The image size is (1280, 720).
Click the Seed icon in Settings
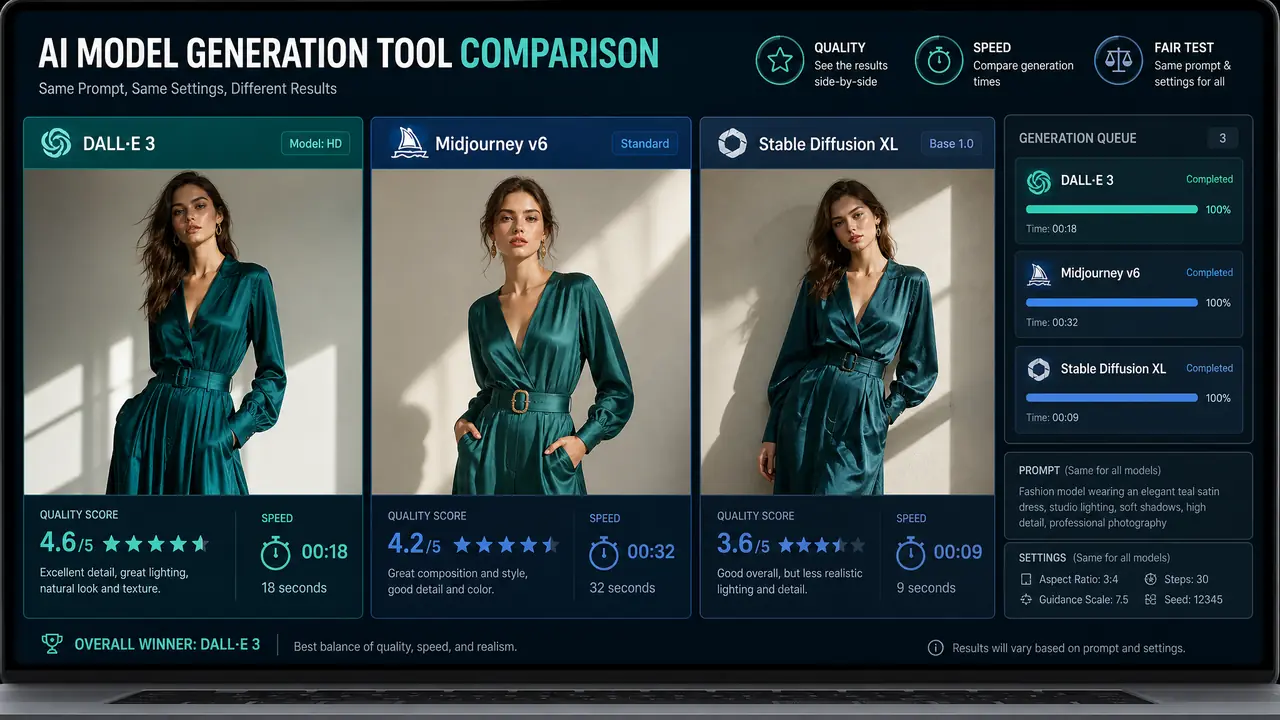click(x=1150, y=600)
